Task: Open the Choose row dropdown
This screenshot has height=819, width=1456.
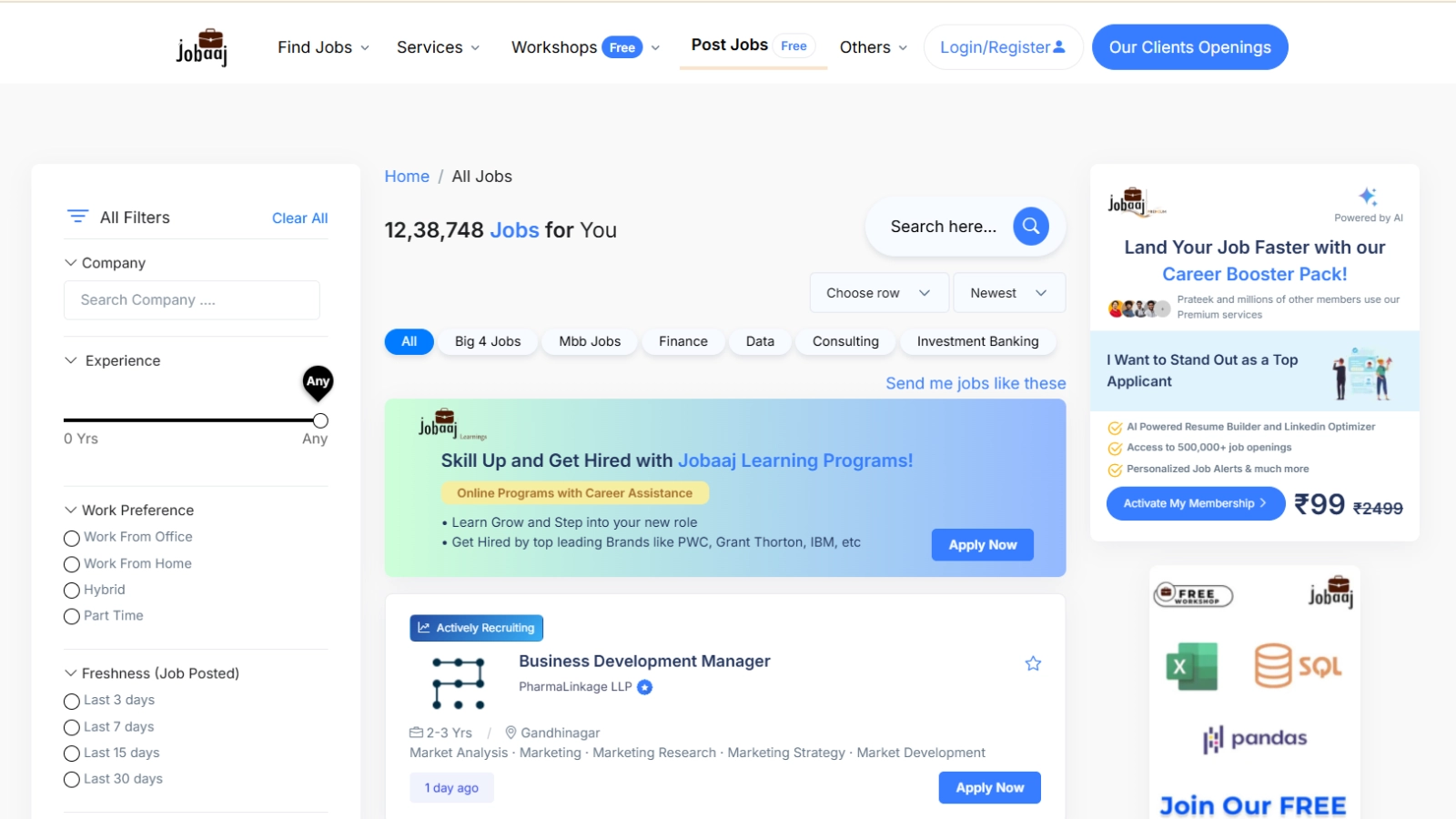Action: pyautogui.click(x=878, y=293)
